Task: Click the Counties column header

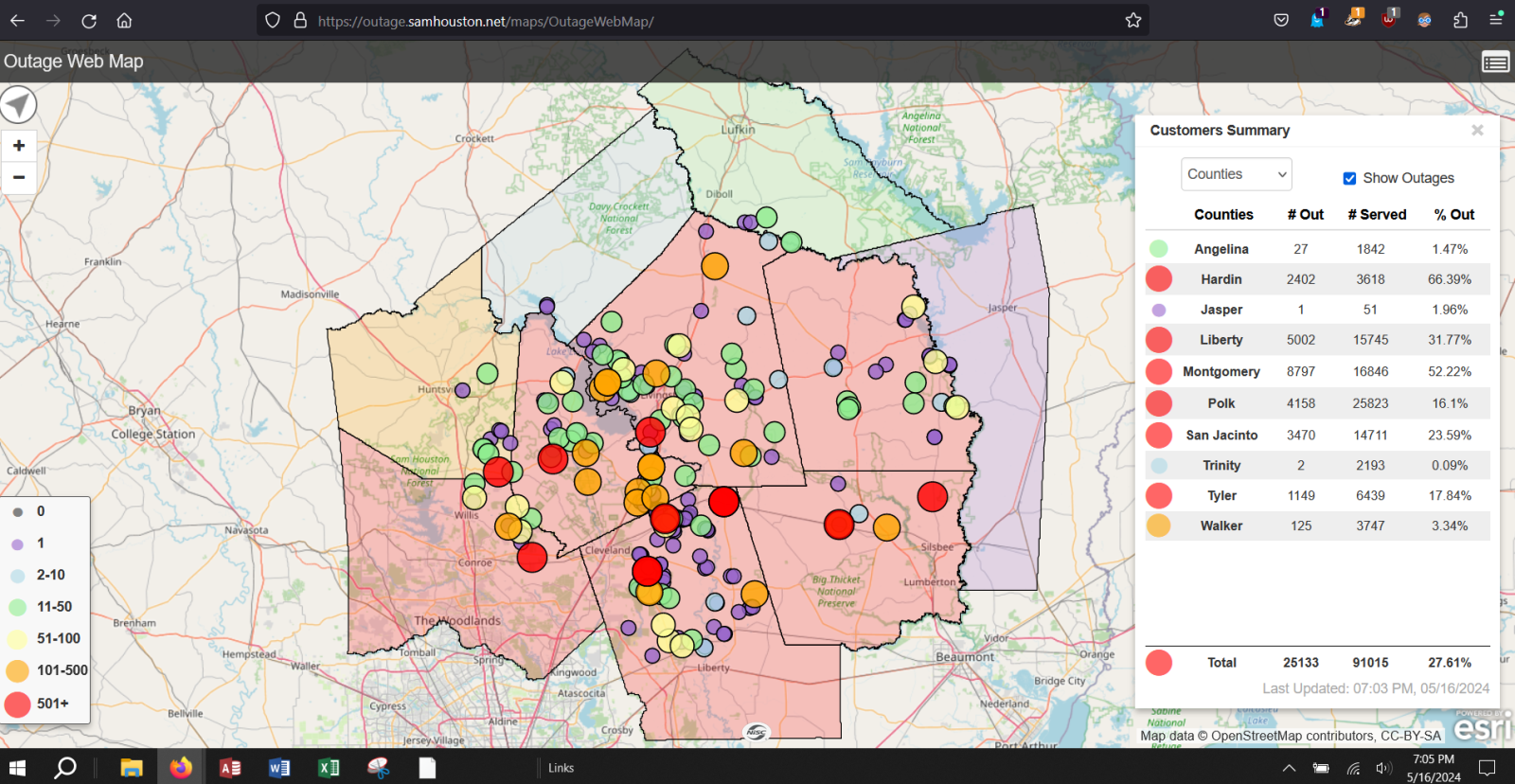Action: [x=1223, y=214]
